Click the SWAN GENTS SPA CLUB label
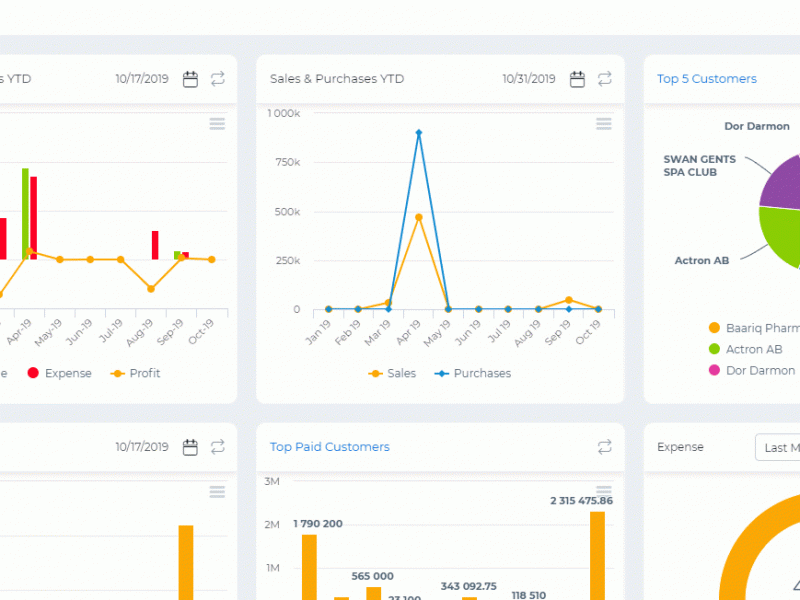 (x=699, y=166)
